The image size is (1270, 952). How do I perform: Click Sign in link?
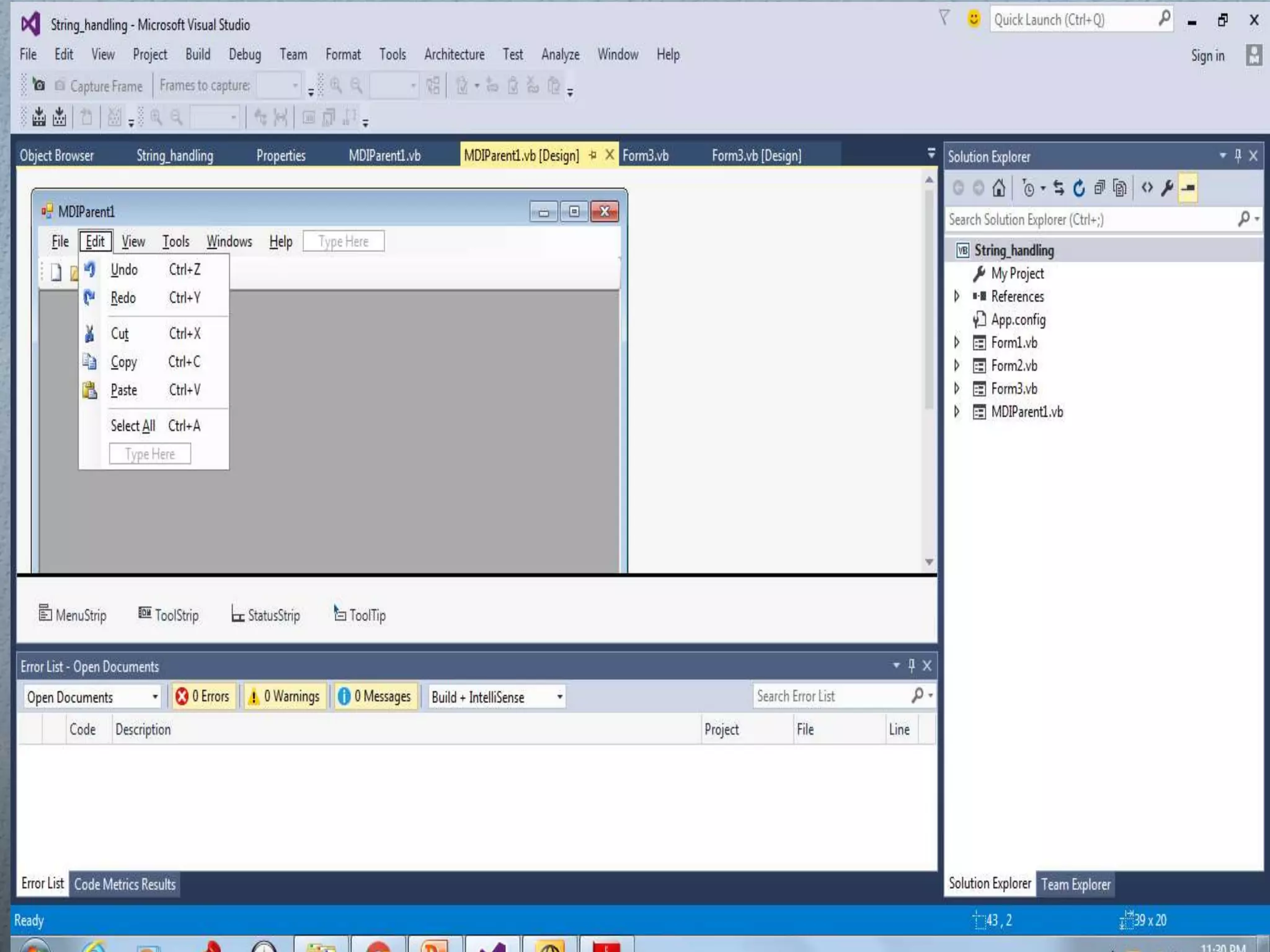pos(1207,56)
